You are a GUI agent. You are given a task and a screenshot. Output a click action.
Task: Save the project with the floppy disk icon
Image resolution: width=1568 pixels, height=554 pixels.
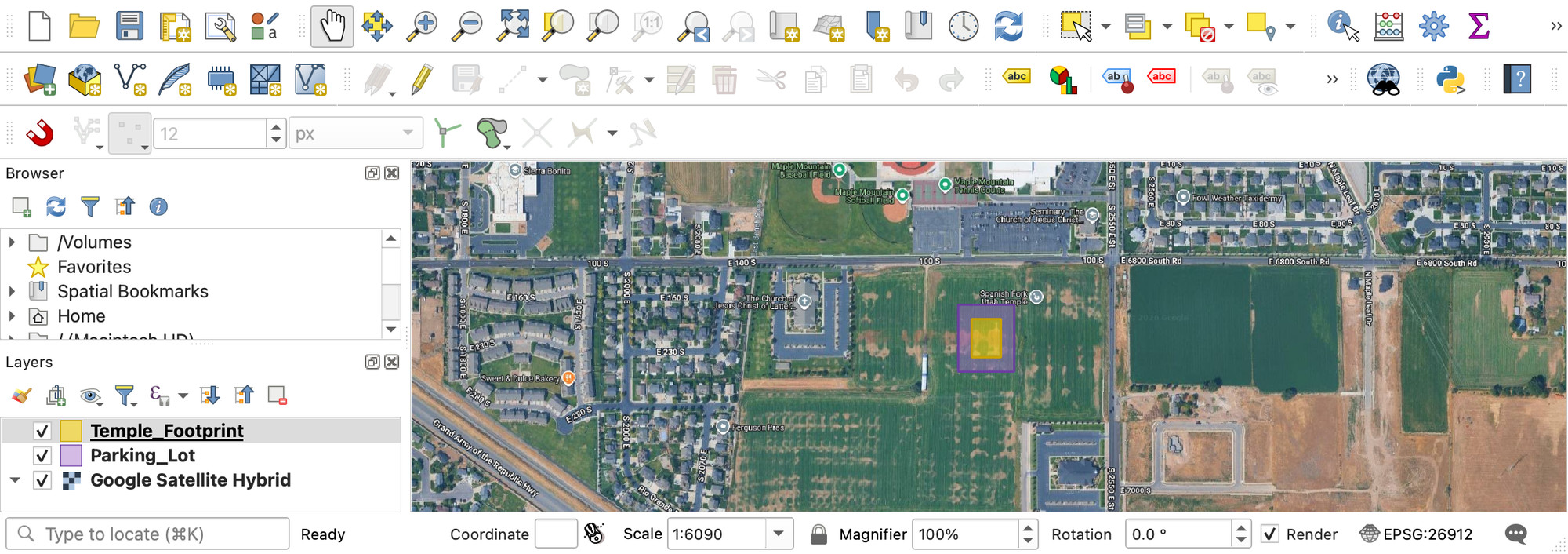coord(129,26)
